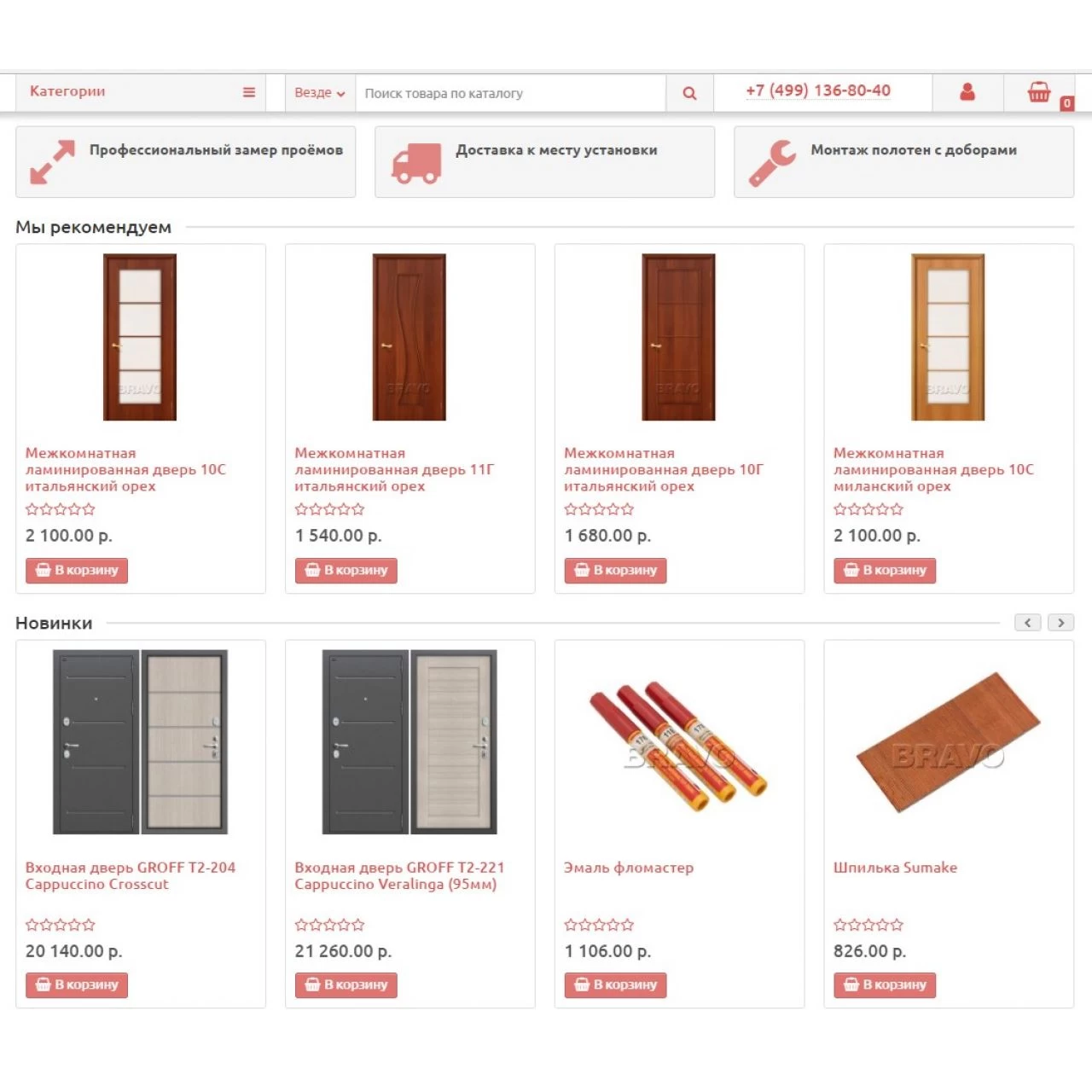The width and height of the screenshot is (1092, 1092).
Task: Show previous Новинки items arrow
Action: pyautogui.click(x=1027, y=623)
